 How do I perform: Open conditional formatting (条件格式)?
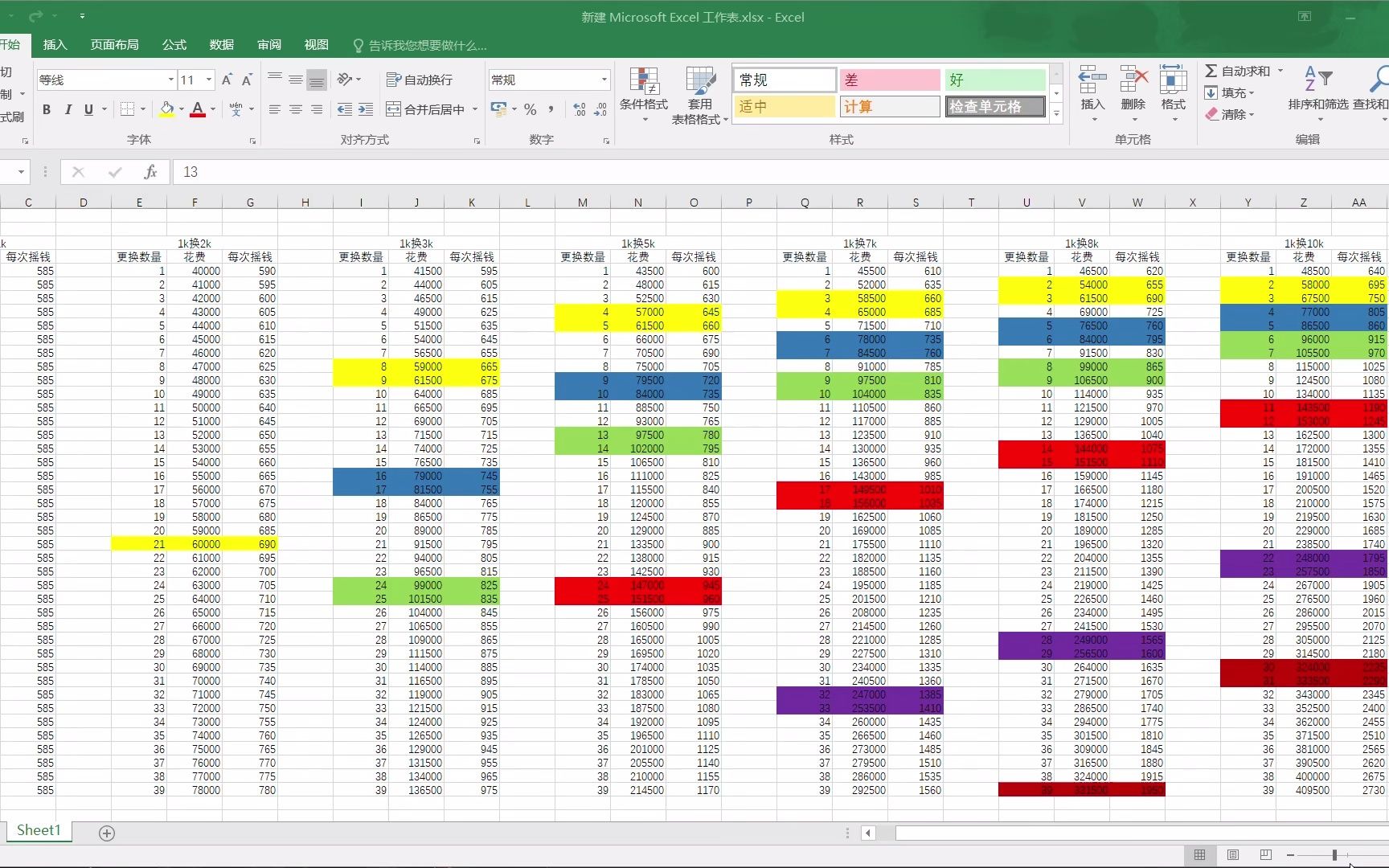644,95
